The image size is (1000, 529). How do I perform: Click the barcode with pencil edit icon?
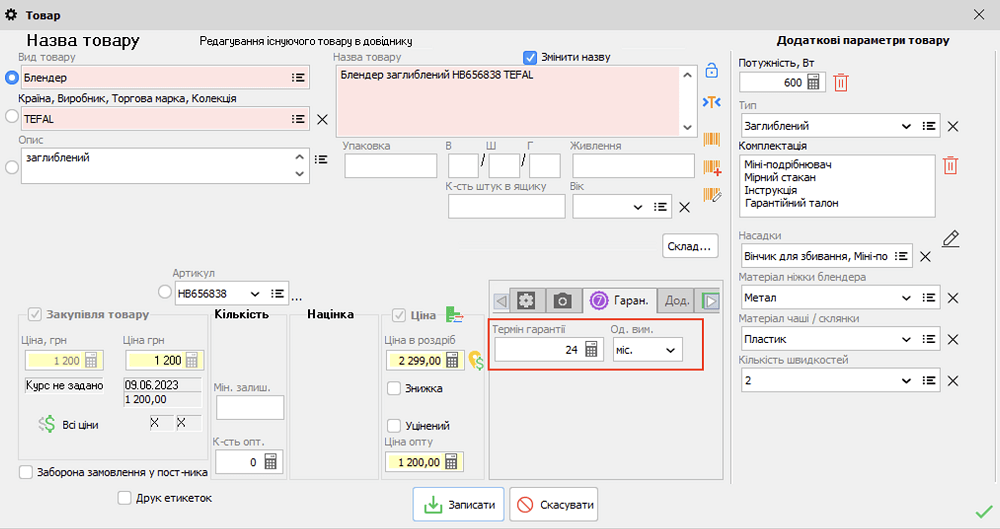[x=712, y=195]
